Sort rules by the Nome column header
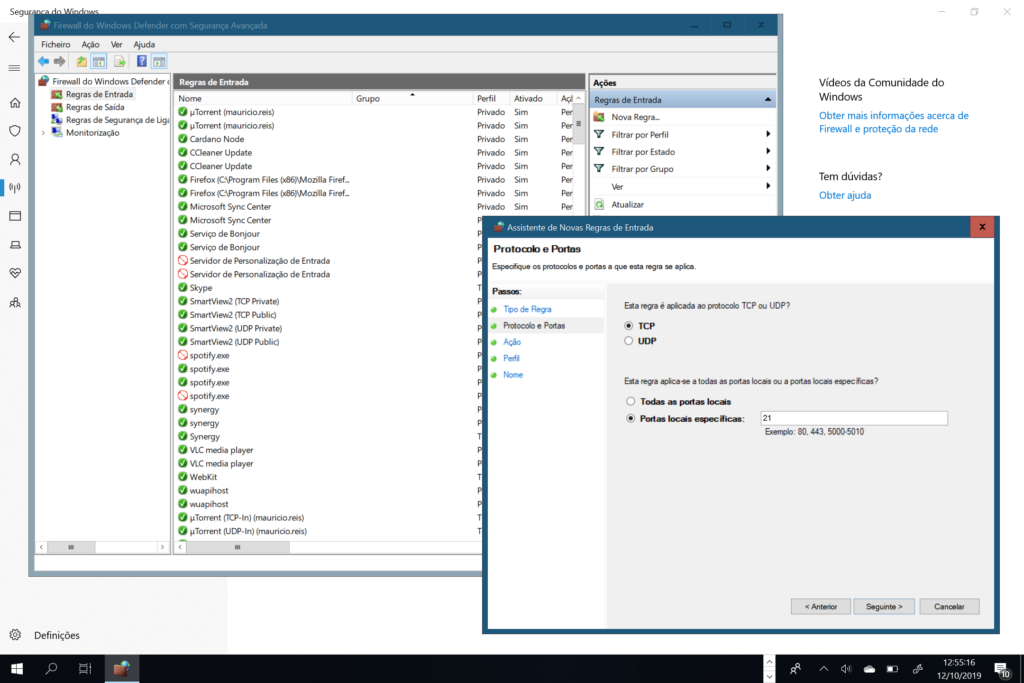The image size is (1024, 683). click(x=263, y=99)
